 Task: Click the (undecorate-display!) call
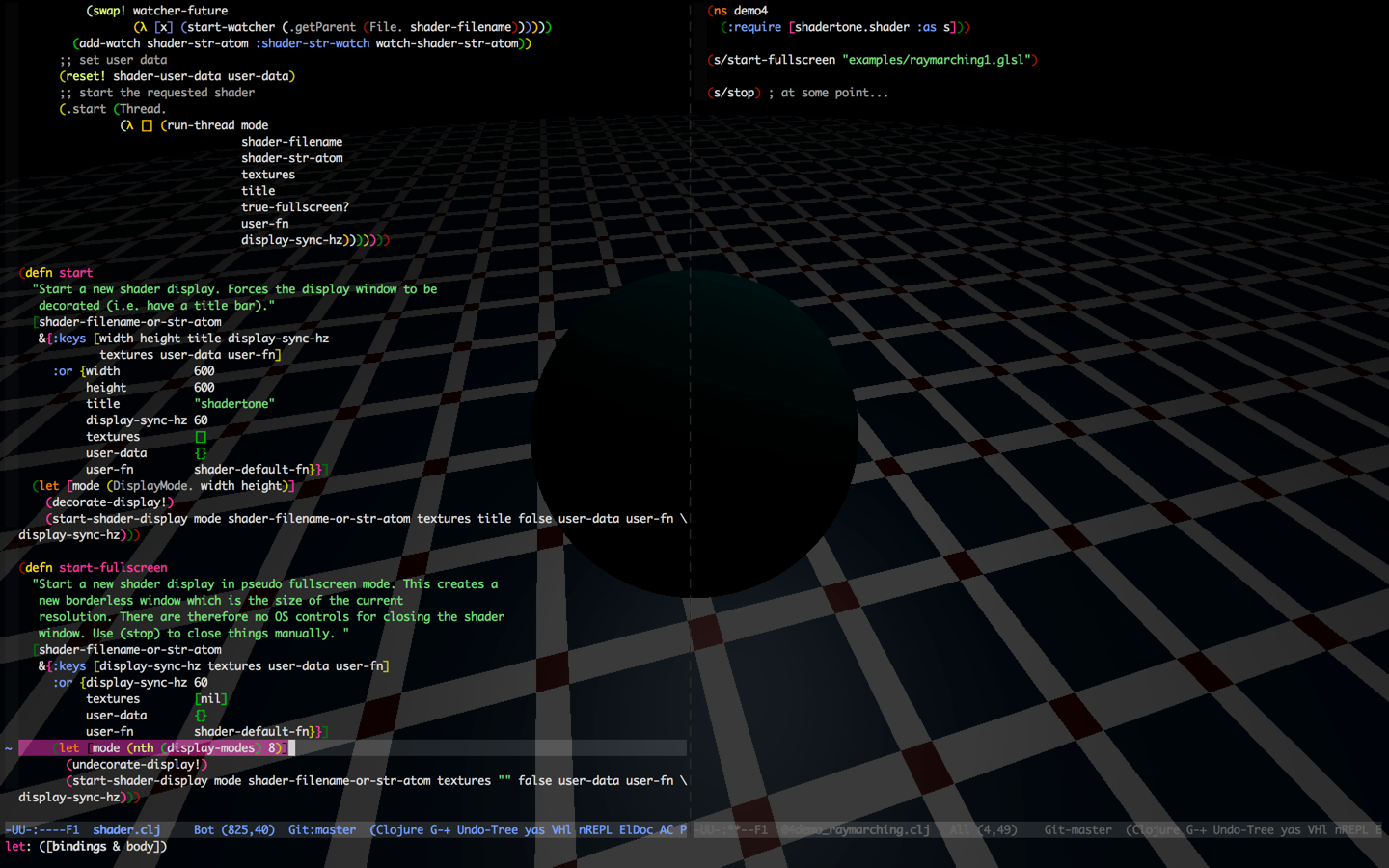[x=137, y=765]
